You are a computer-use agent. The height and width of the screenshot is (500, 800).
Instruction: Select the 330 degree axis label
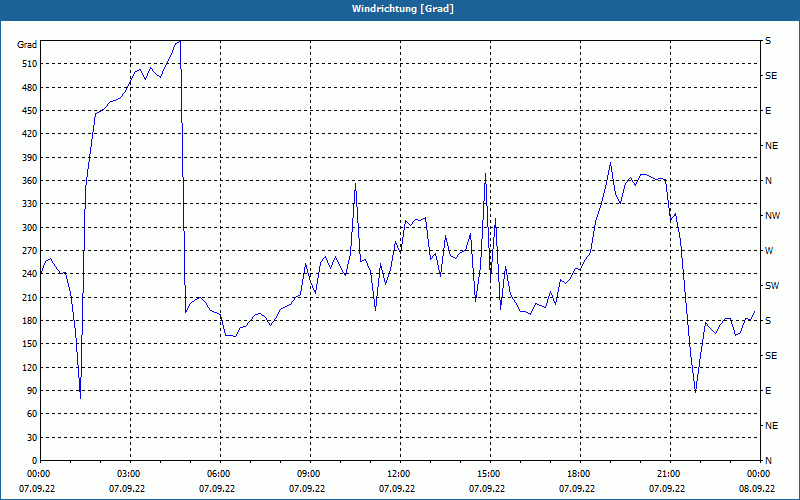[29, 204]
